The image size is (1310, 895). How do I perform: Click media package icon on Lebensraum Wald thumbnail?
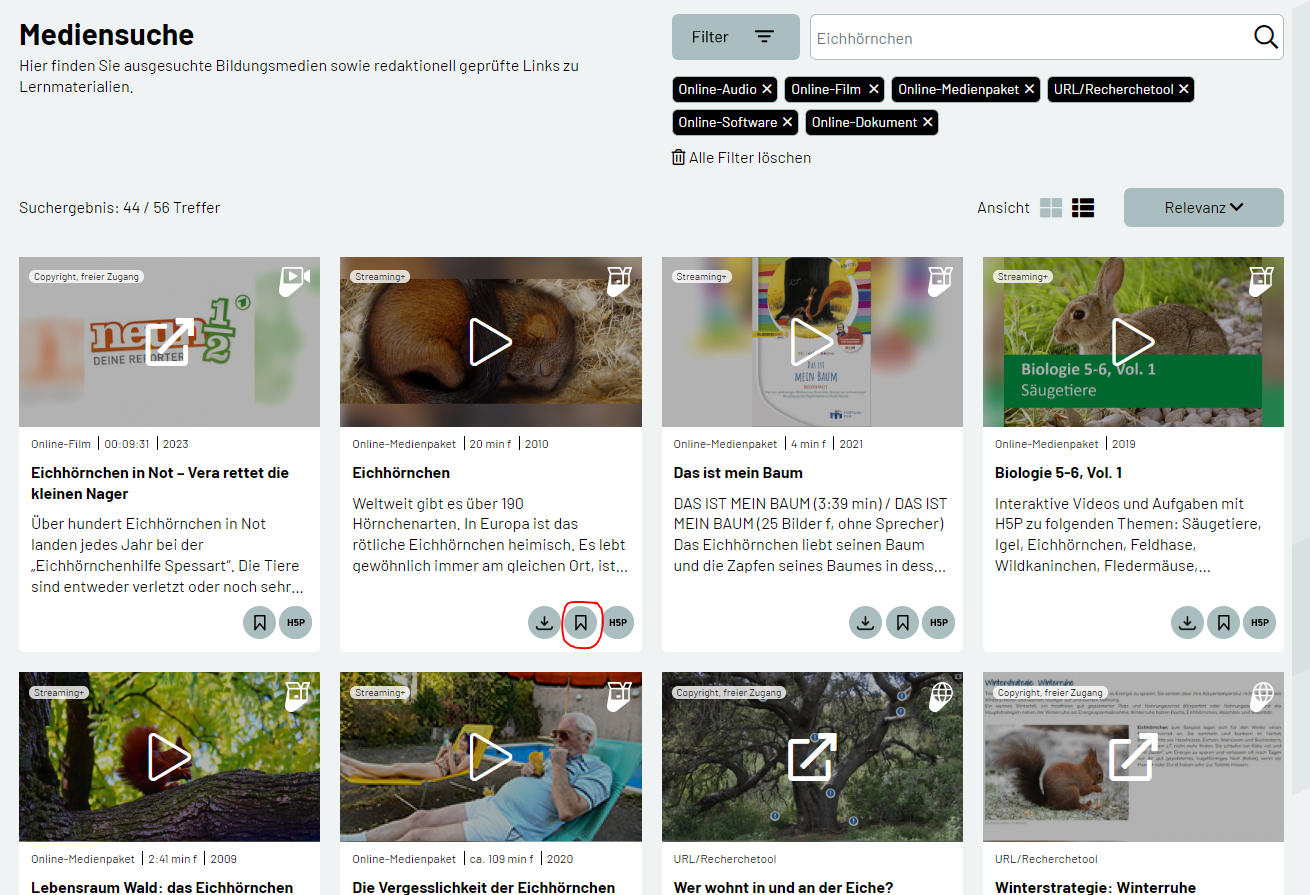coord(298,695)
